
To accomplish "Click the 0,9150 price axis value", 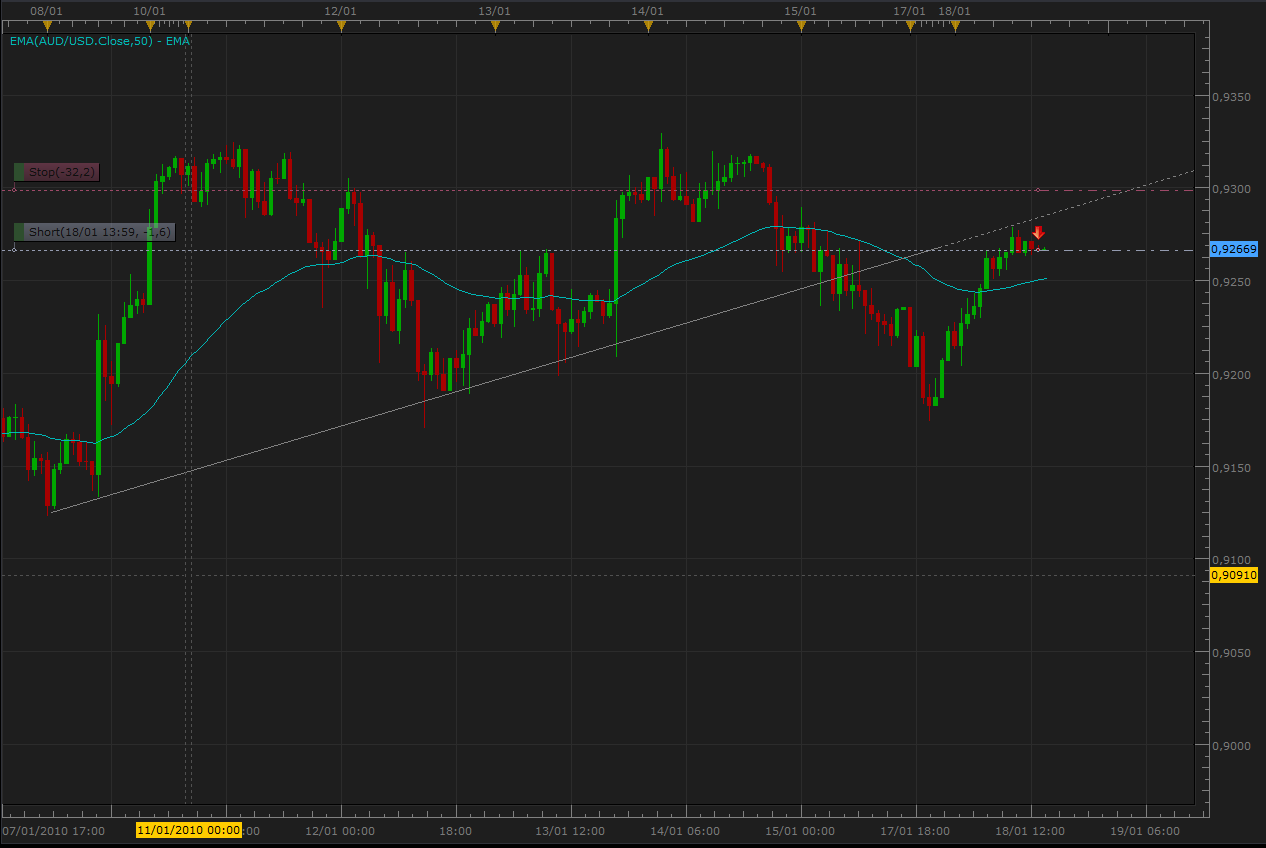I will coord(1231,467).
